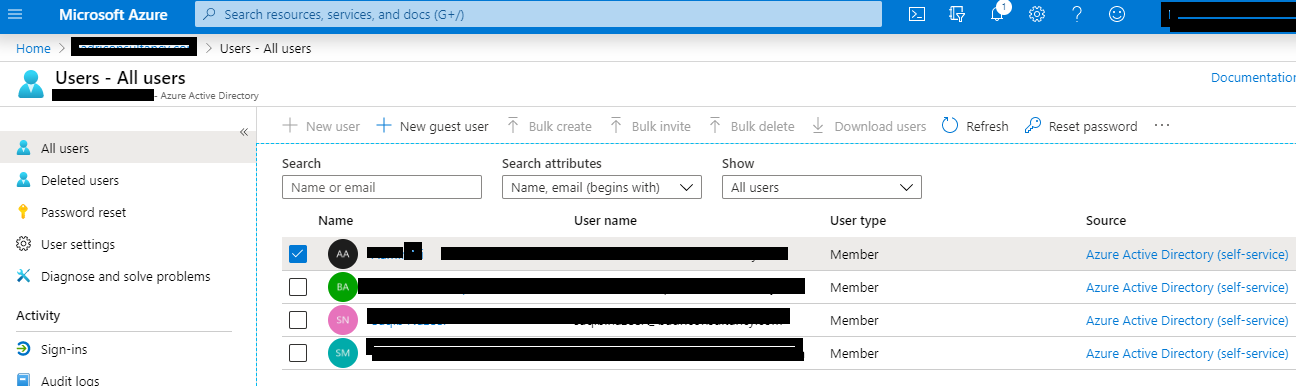
Task: Click Users - All users breadcrumb
Action: pos(265,48)
